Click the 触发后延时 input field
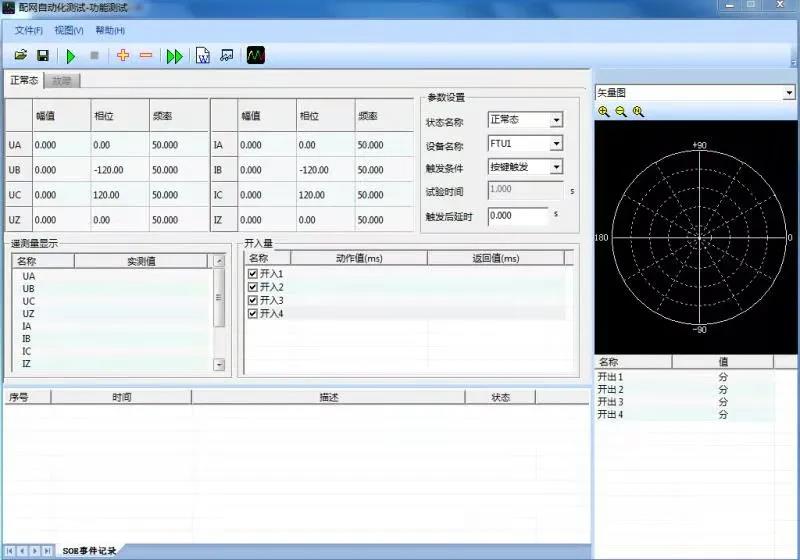Image resolution: width=800 pixels, height=560 pixels. pos(518,215)
